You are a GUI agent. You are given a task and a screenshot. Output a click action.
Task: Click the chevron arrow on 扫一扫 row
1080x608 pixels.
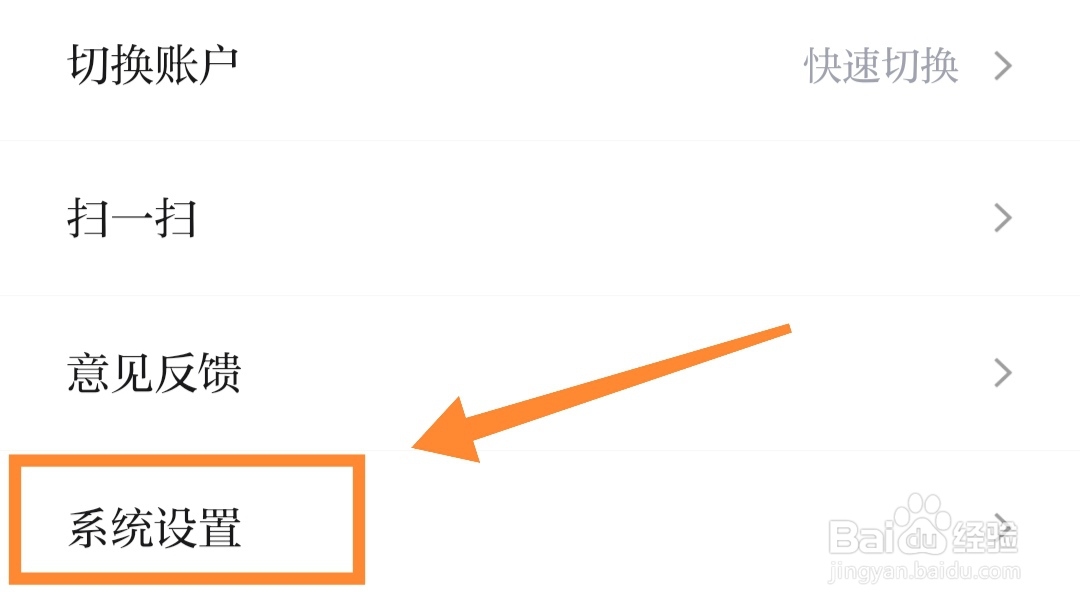pos(1004,218)
